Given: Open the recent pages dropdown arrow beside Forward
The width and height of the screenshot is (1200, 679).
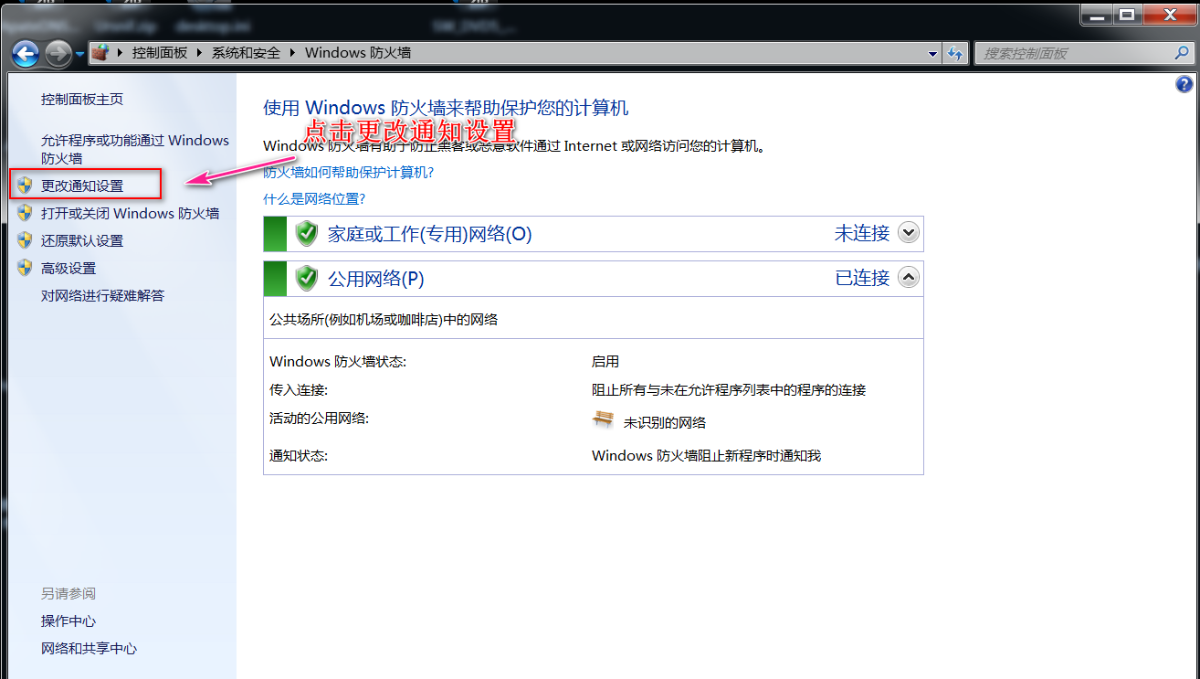Looking at the screenshot, I should pos(80,54).
